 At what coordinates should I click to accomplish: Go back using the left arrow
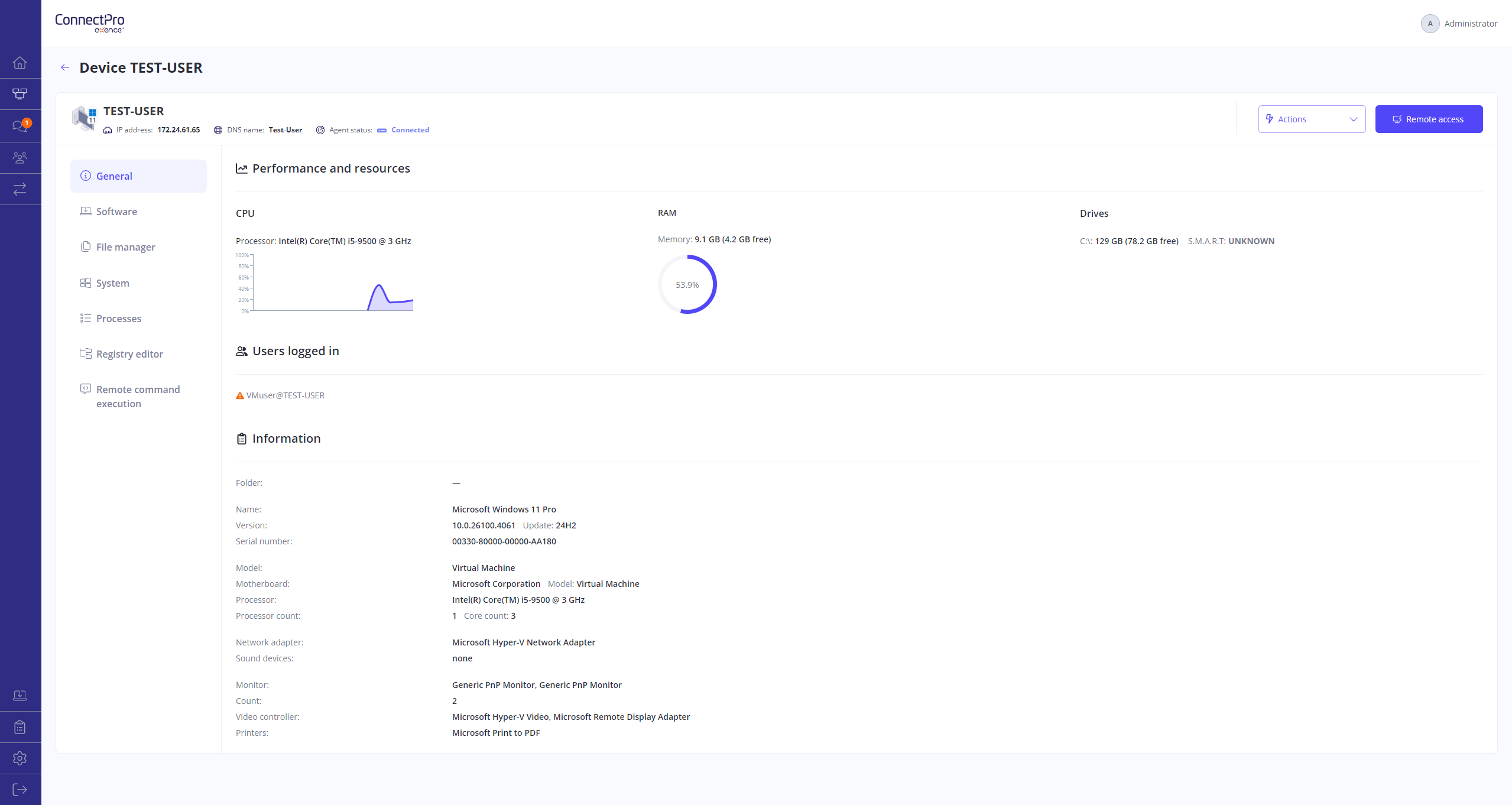(65, 67)
